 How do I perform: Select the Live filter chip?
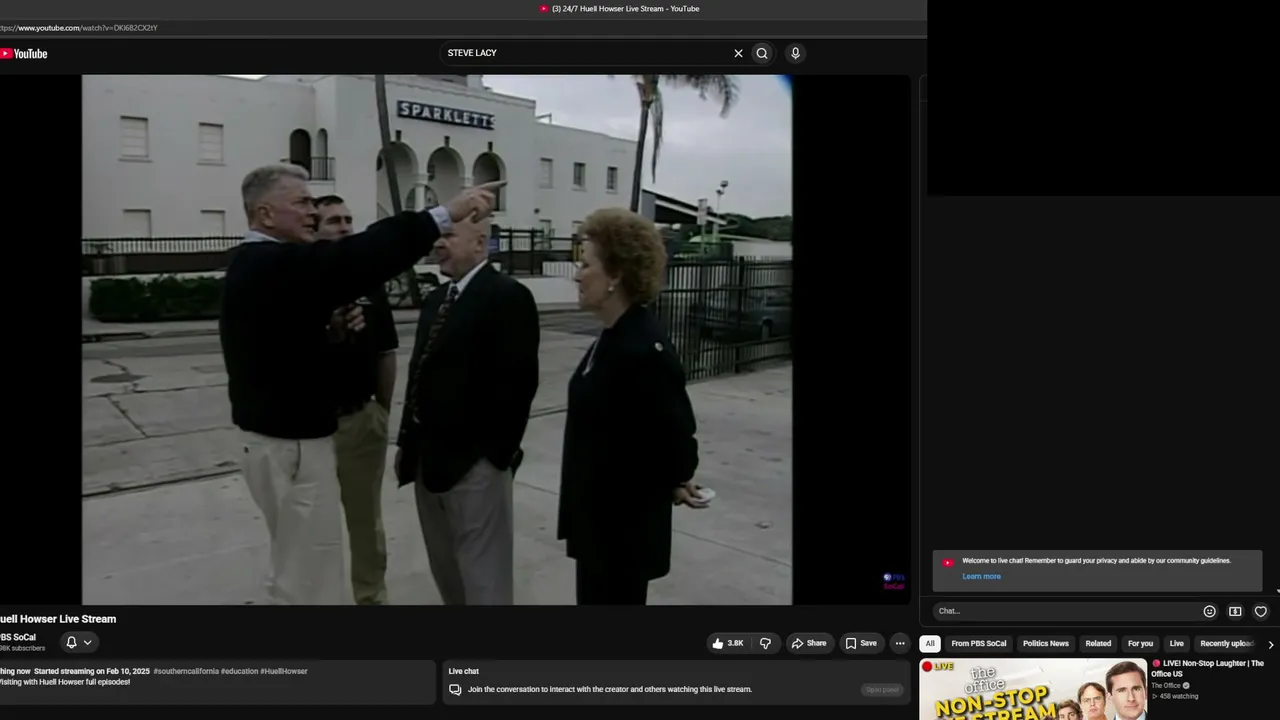pyautogui.click(x=1177, y=644)
